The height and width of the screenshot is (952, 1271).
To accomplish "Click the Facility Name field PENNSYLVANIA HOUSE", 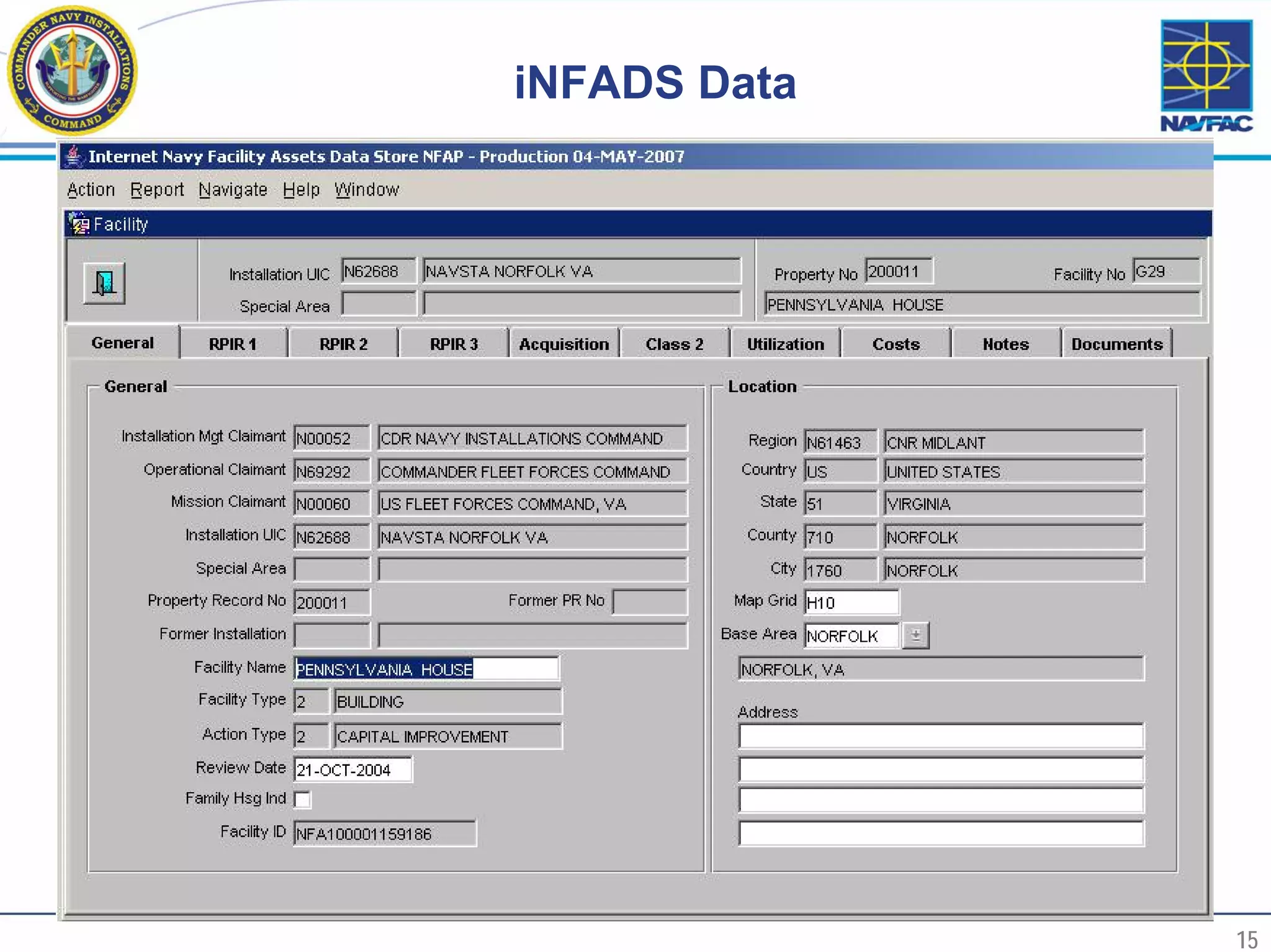I will [426, 669].
